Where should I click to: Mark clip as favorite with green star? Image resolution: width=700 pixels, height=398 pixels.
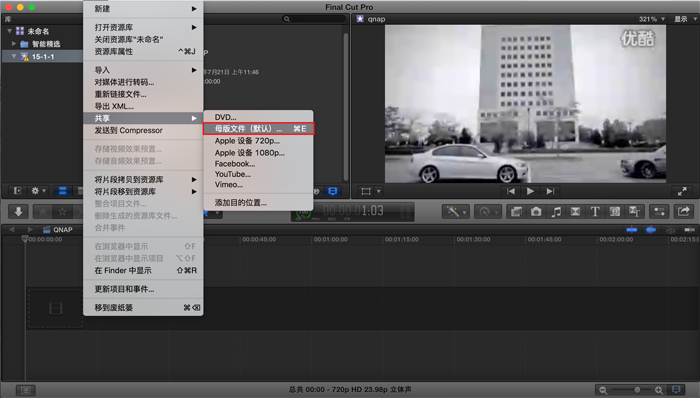43,211
